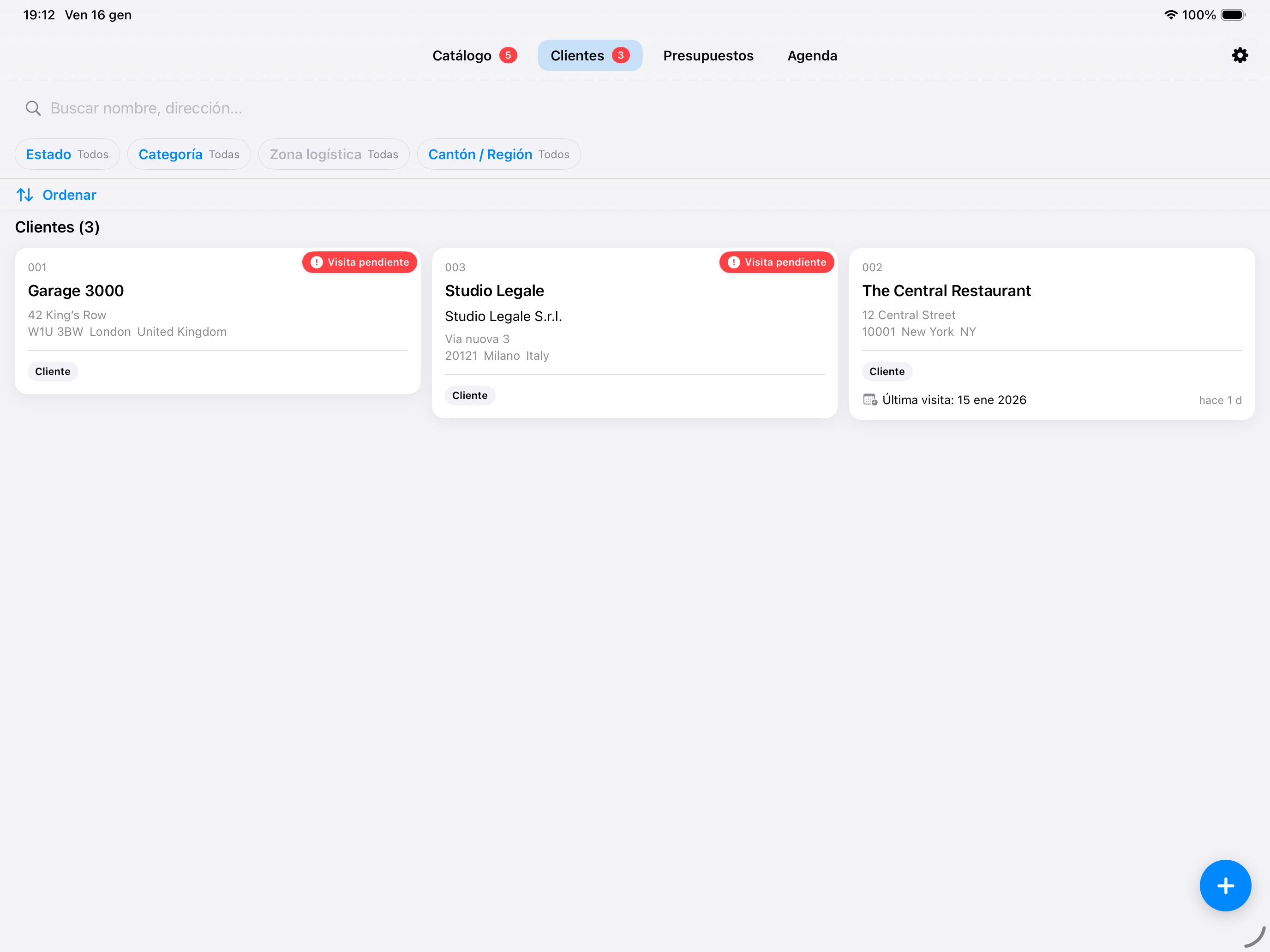Tap the status bar time 19:12
1270x952 pixels.
pyautogui.click(x=39, y=15)
